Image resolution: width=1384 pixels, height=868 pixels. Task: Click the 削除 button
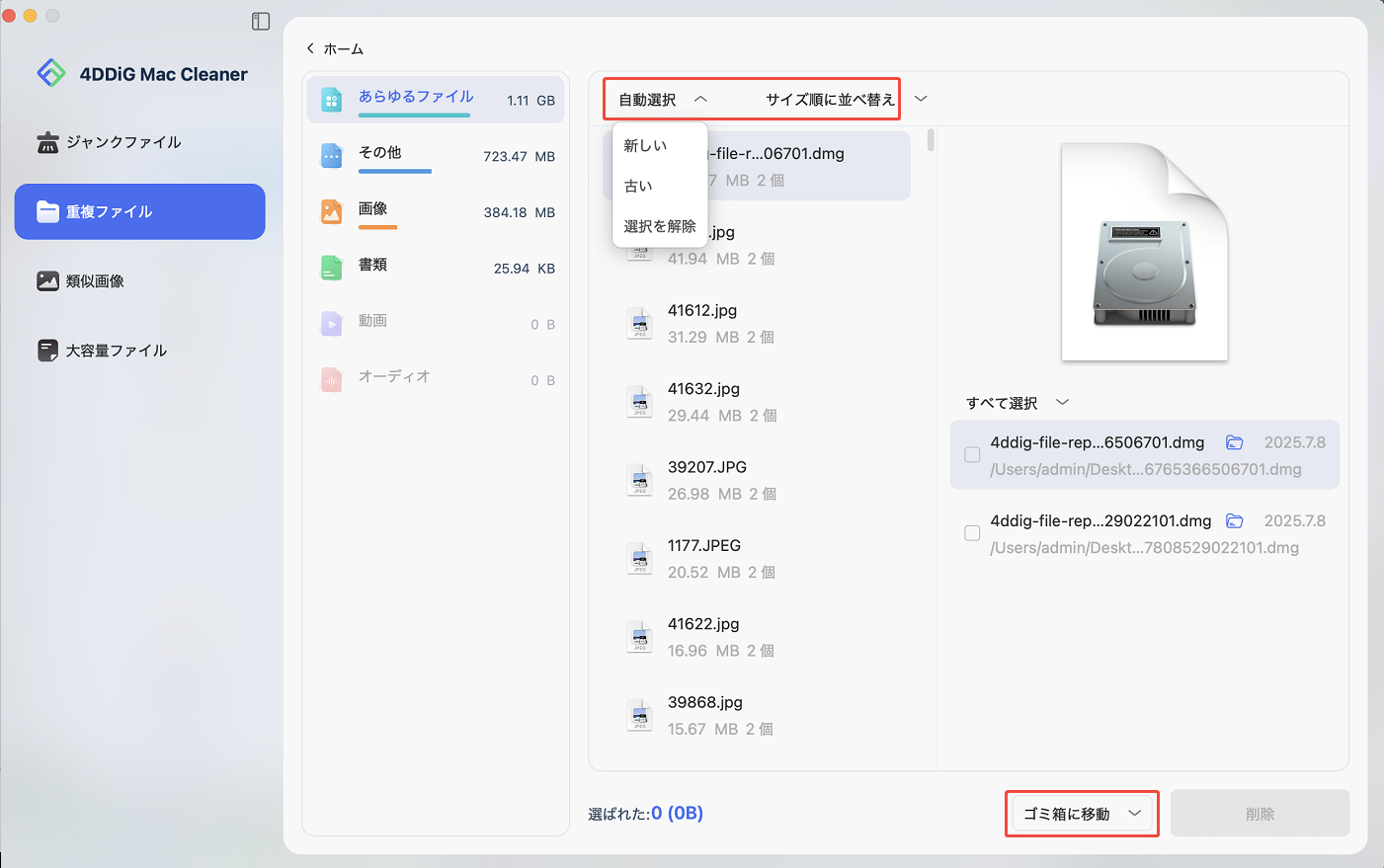(x=1260, y=814)
